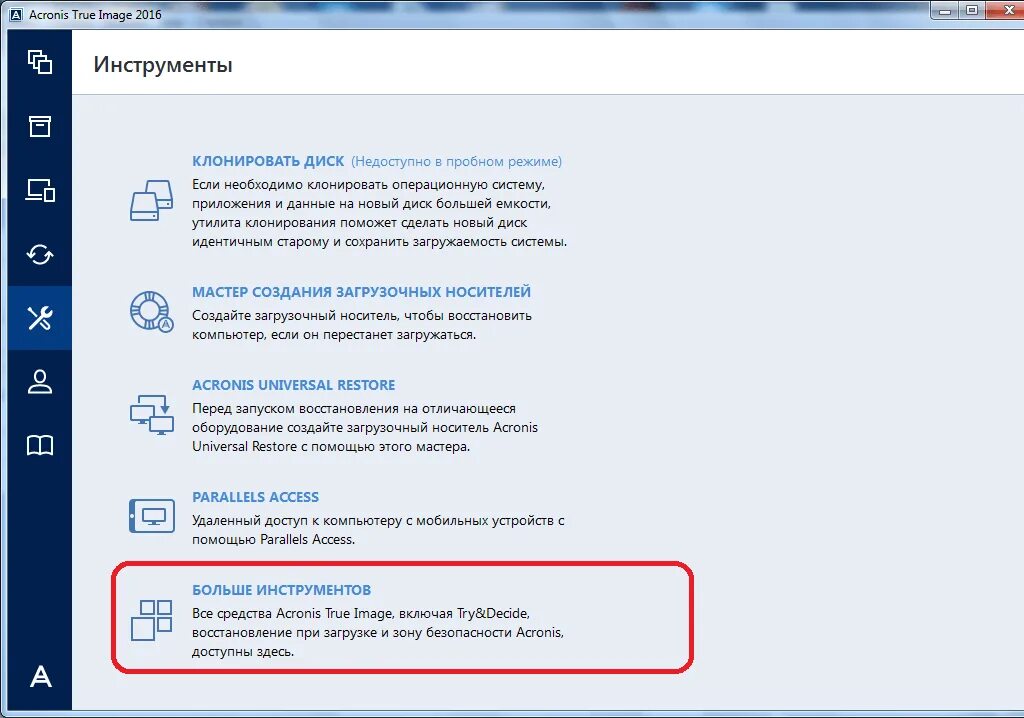Click the disk cloning drives icon
The width and height of the screenshot is (1024, 718).
(151, 200)
